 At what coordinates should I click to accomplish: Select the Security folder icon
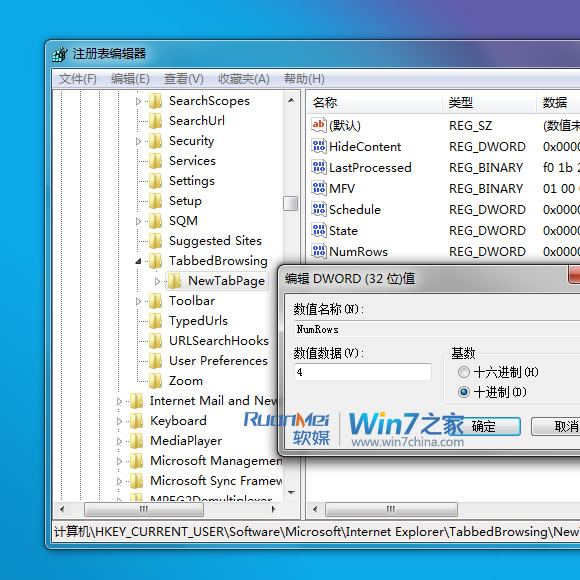point(155,141)
